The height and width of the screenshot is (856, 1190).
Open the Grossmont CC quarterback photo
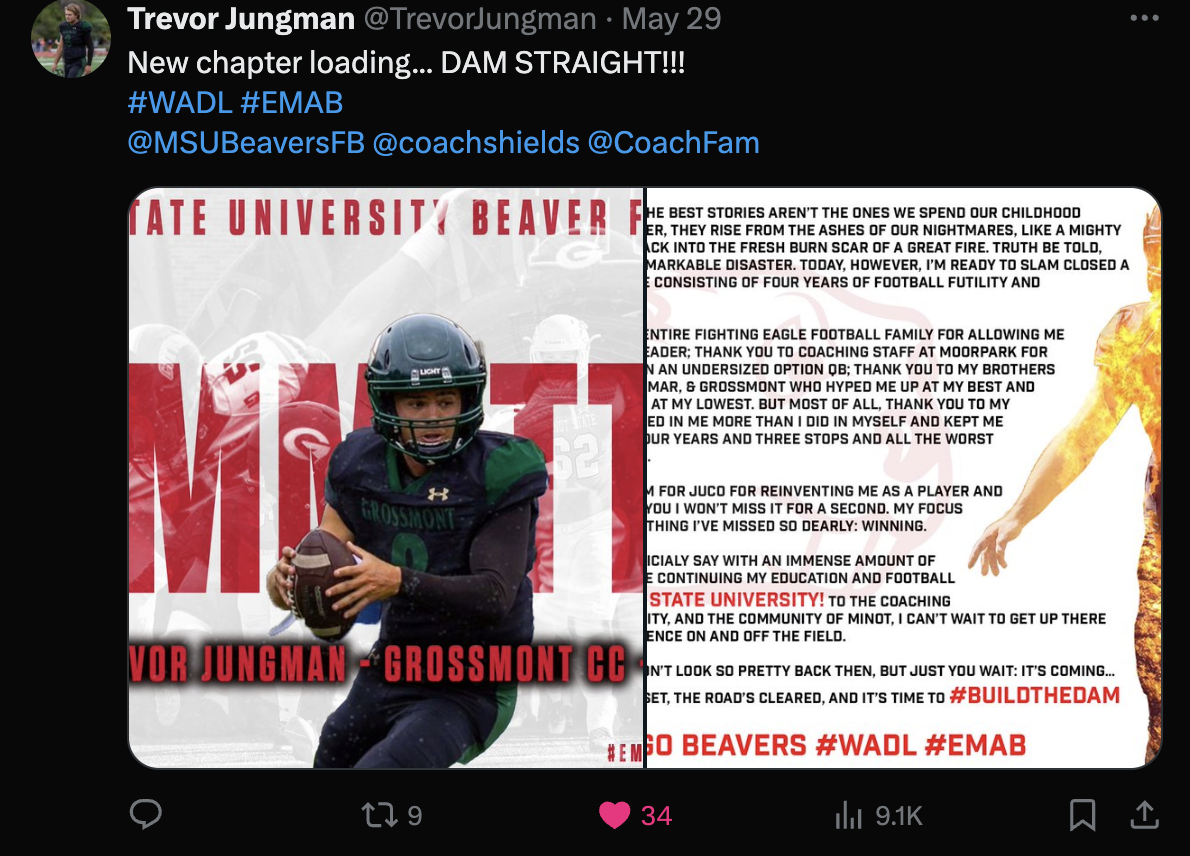[x=386, y=478]
